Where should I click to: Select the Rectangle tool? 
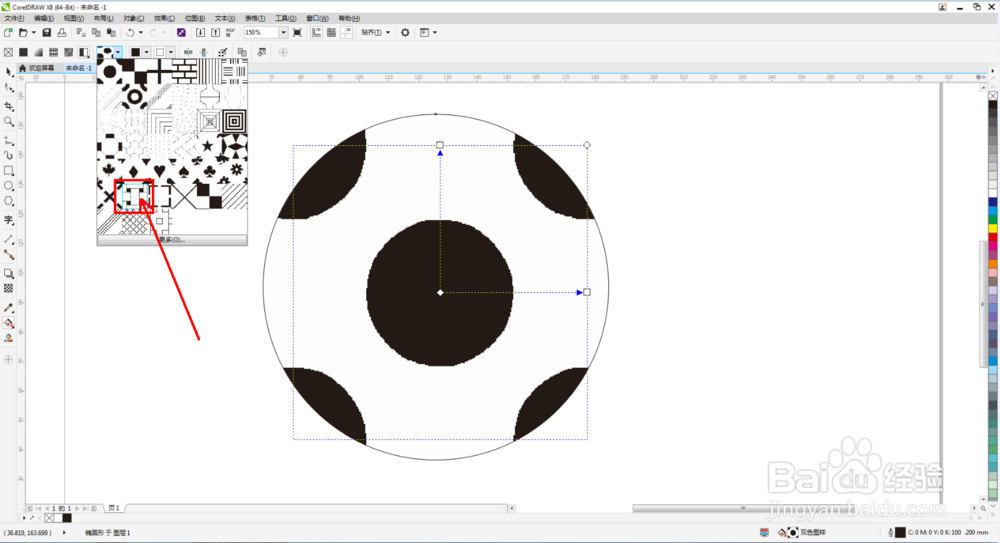tap(9, 170)
